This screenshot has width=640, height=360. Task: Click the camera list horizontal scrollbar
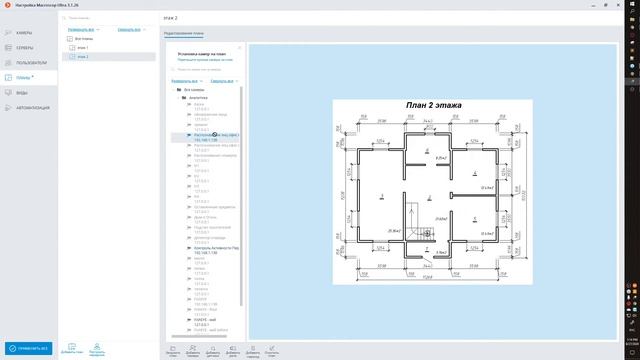click(x=199, y=336)
